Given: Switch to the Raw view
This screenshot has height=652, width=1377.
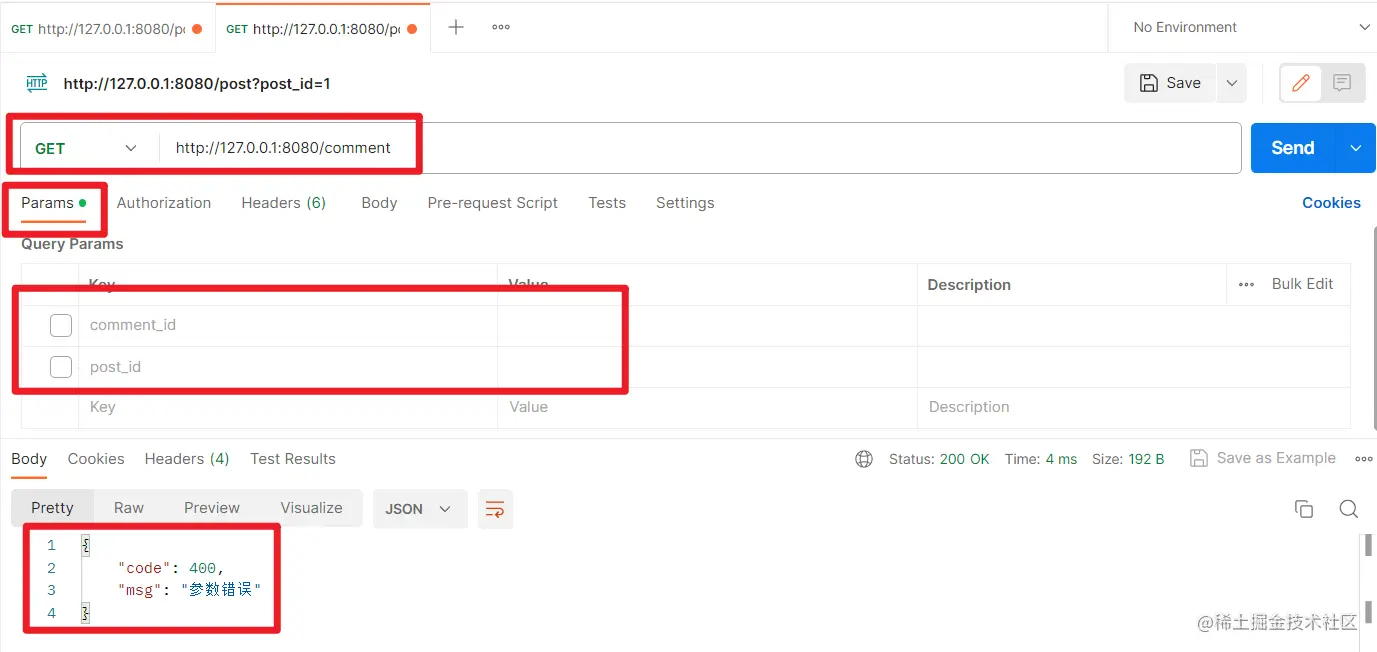Looking at the screenshot, I should [x=129, y=508].
